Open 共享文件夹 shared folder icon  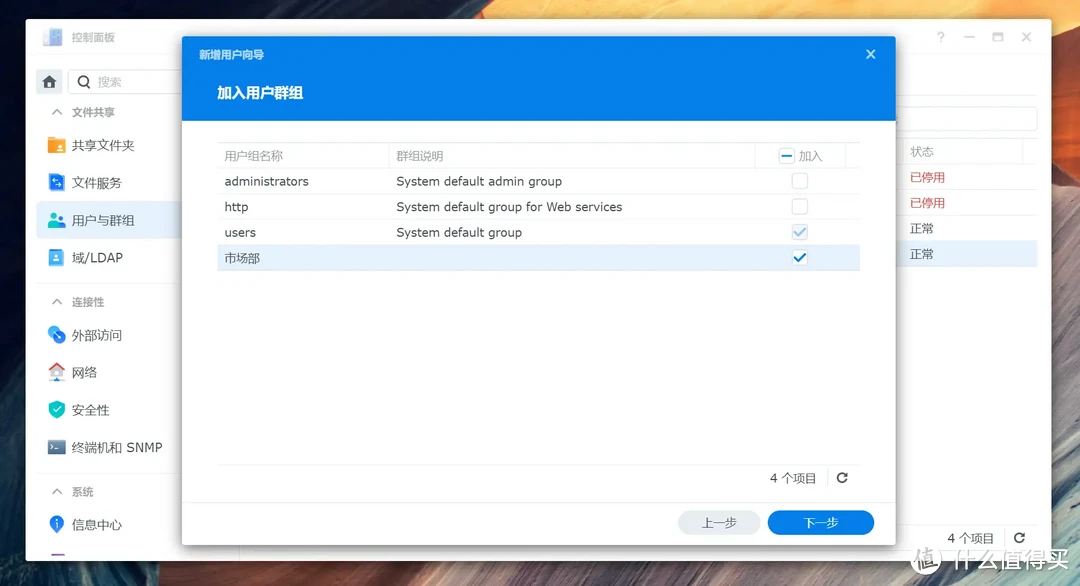point(57,145)
